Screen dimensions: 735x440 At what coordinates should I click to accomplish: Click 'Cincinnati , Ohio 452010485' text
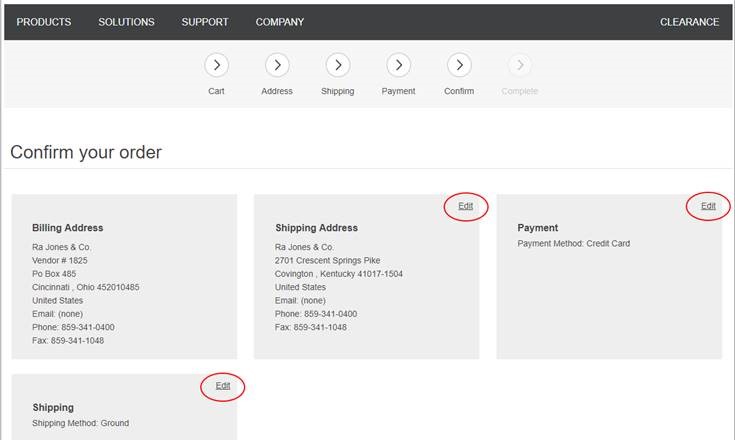[86, 287]
